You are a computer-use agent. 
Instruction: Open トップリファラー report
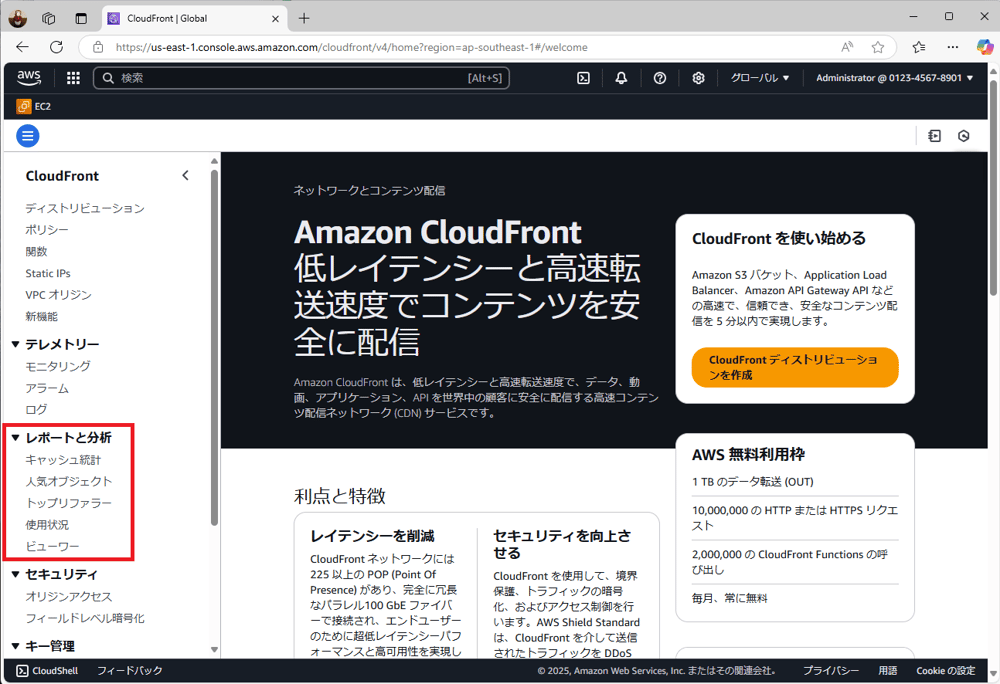[x=68, y=503]
